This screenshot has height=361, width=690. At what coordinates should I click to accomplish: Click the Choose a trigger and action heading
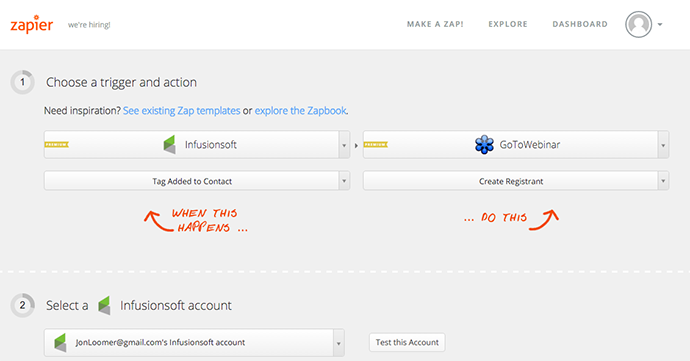click(121, 82)
